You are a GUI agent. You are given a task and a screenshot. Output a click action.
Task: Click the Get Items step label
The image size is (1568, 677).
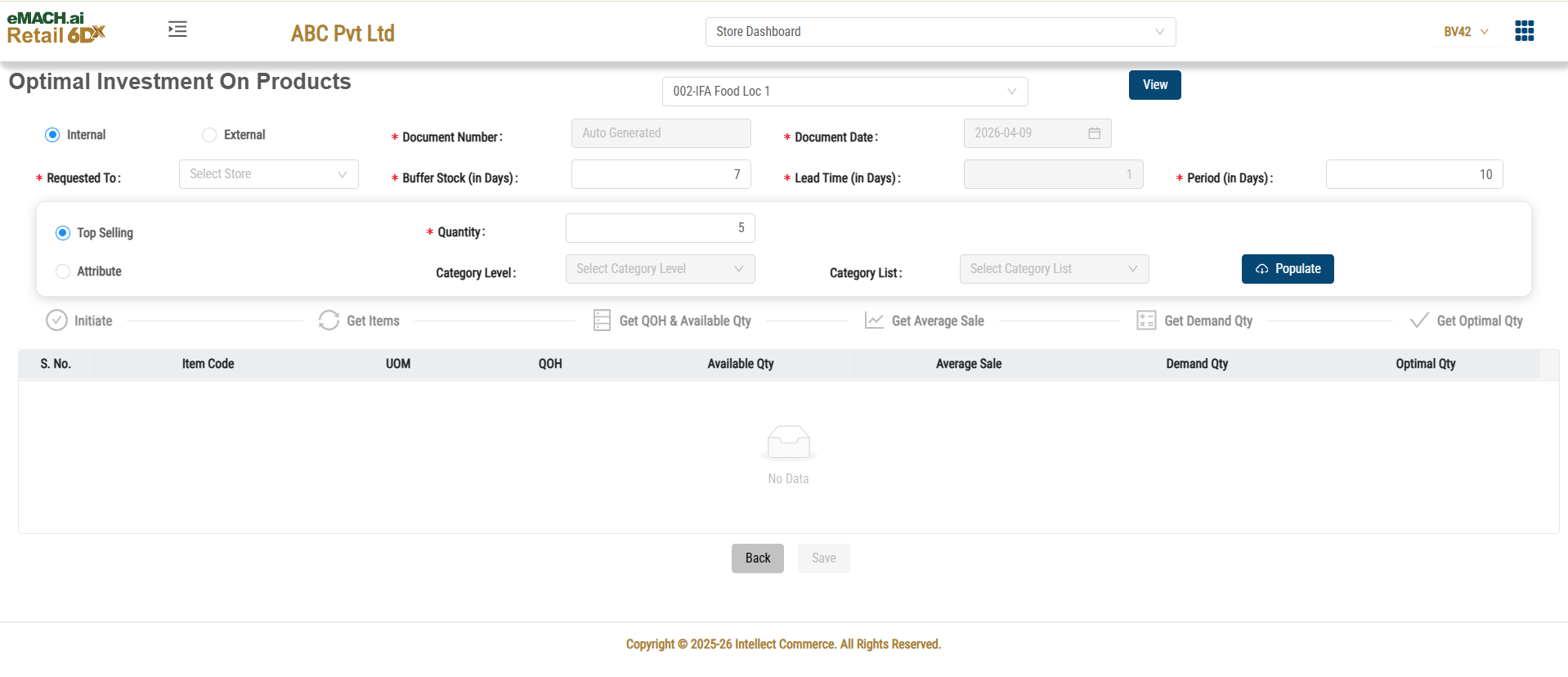(373, 321)
